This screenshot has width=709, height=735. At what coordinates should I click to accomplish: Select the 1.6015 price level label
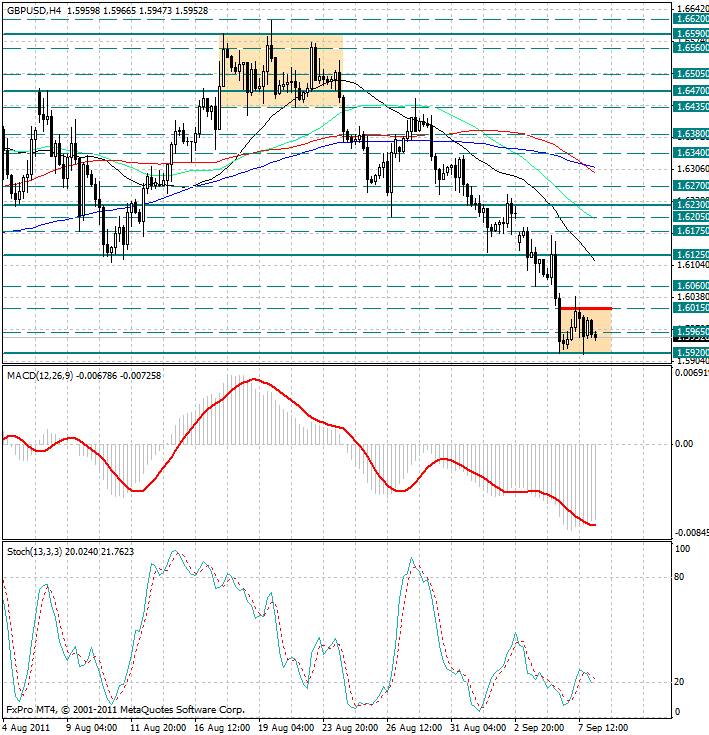[691, 308]
